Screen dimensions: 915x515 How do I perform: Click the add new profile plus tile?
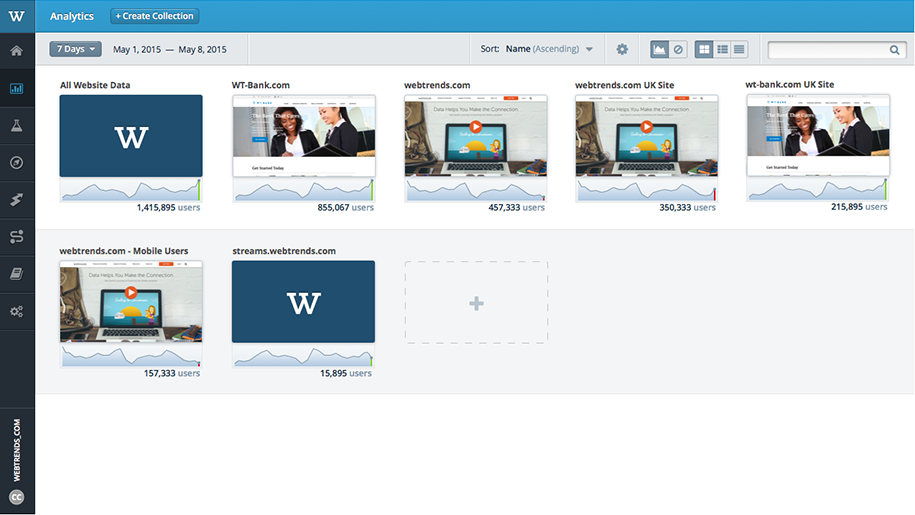tap(476, 303)
